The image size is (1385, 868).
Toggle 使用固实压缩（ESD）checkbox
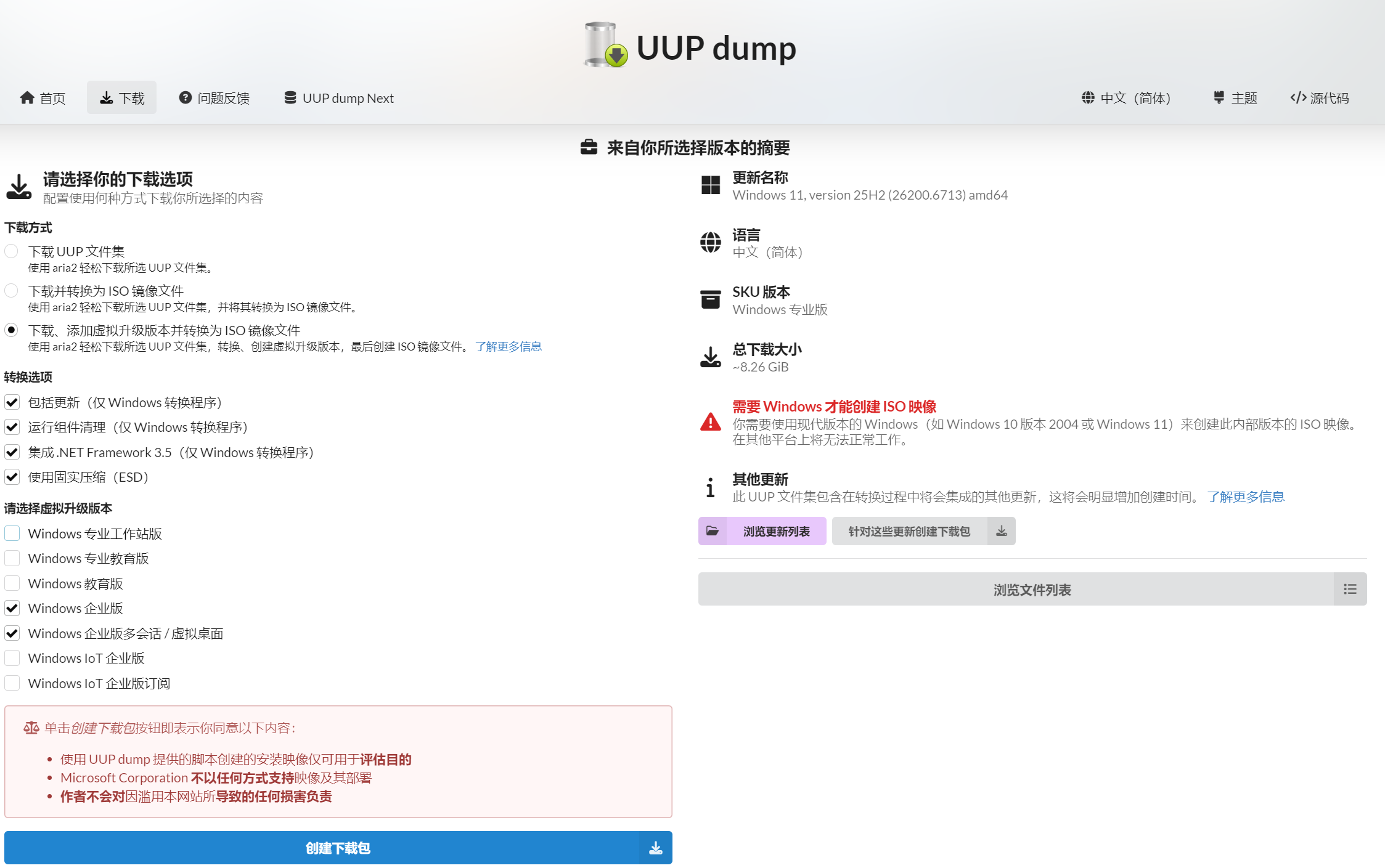click(x=12, y=477)
